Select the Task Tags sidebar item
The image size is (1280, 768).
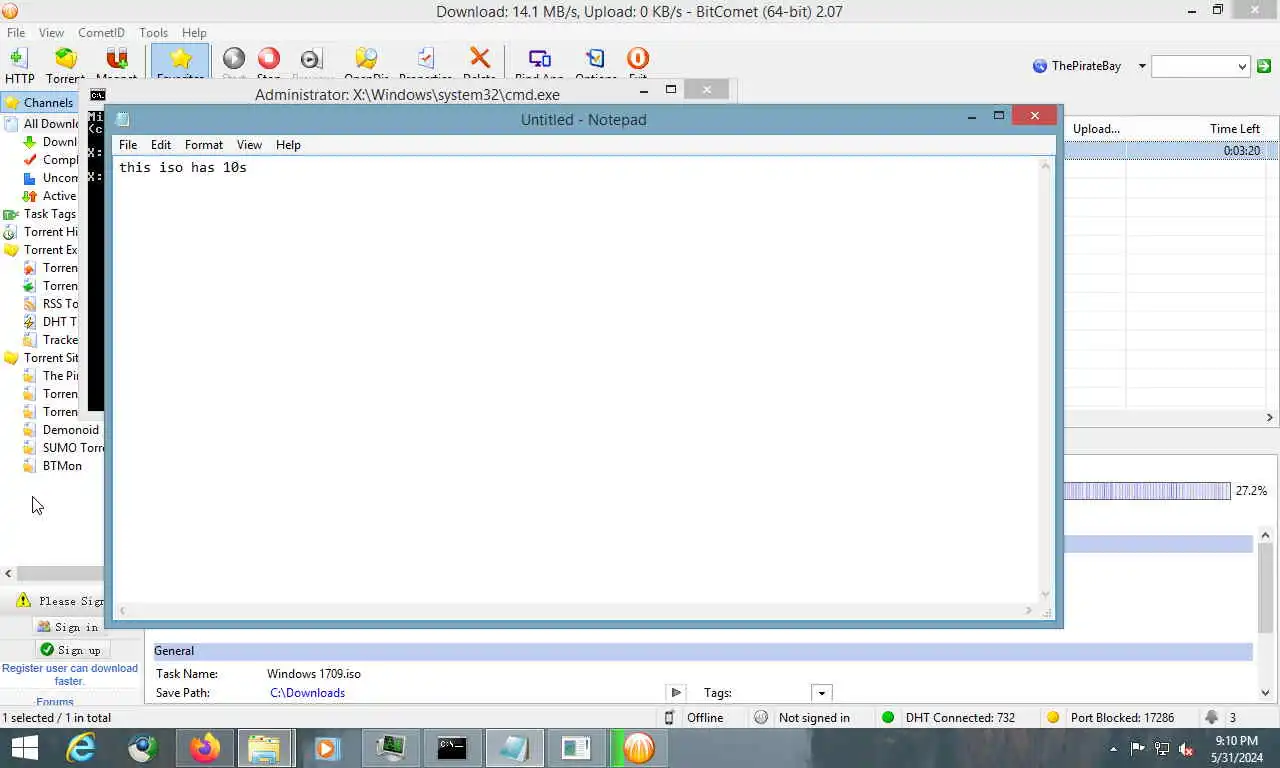(x=50, y=213)
